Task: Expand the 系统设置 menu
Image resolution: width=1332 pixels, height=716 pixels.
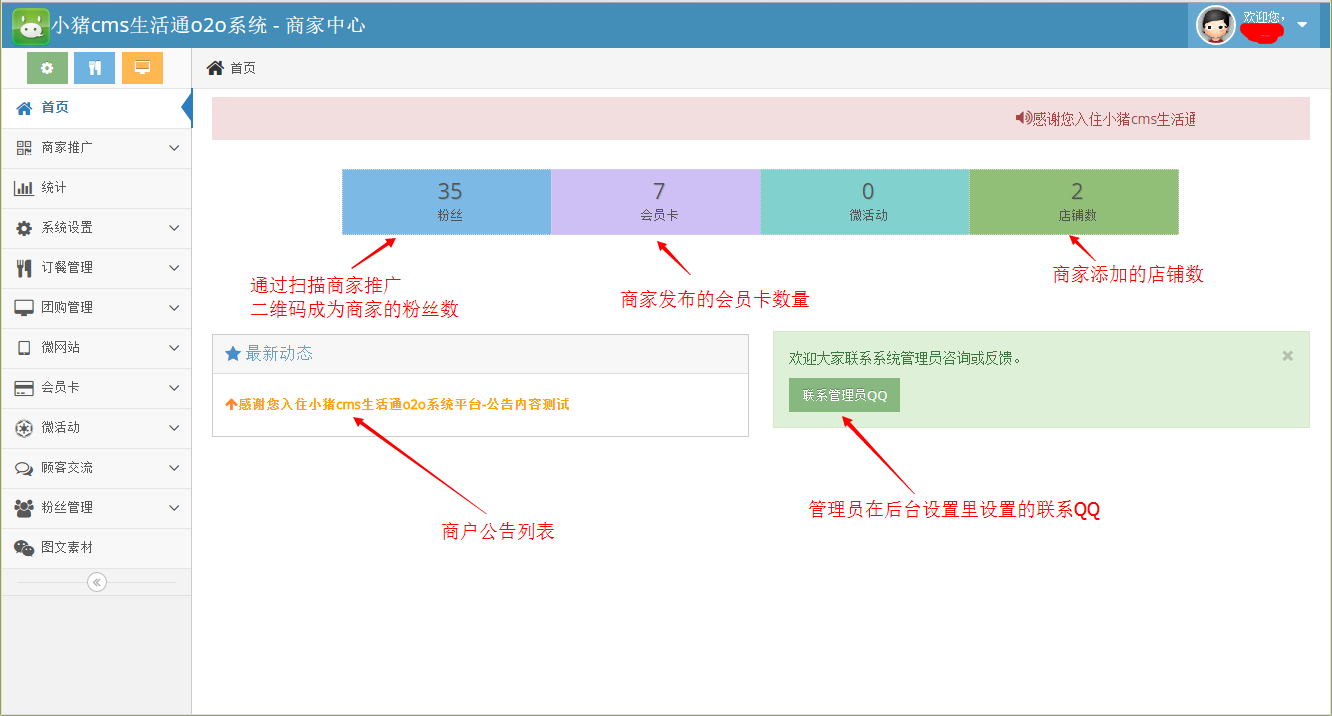Action: tap(95, 228)
